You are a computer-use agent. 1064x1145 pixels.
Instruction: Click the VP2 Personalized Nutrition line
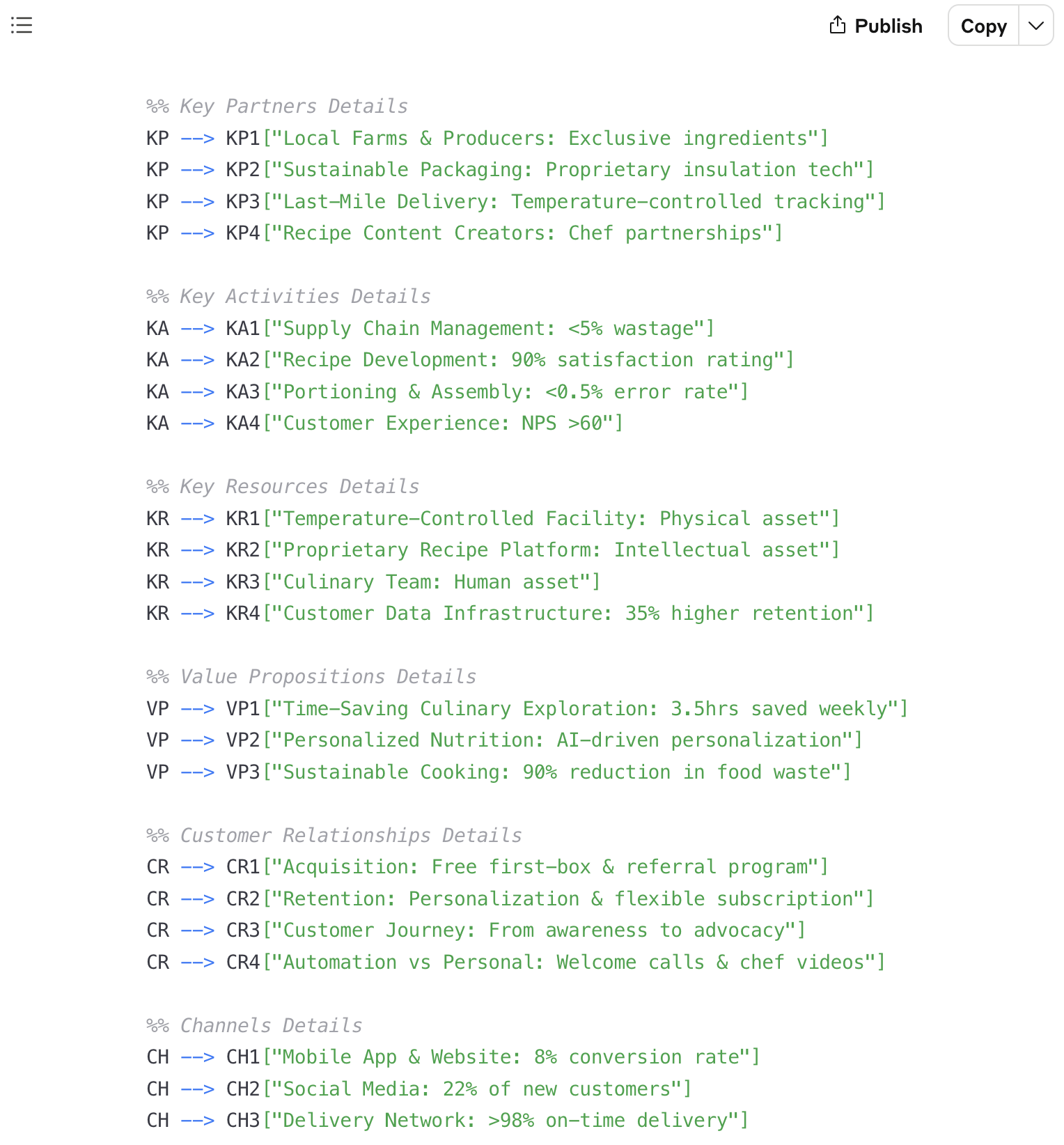click(x=504, y=740)
